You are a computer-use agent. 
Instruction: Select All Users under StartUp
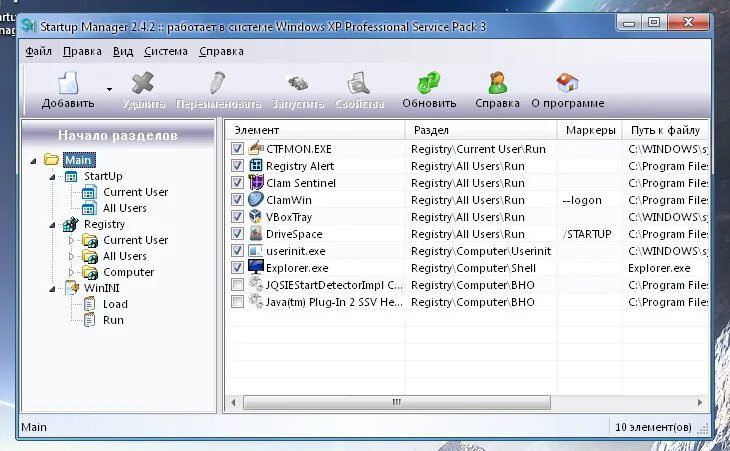pos(125,208)
